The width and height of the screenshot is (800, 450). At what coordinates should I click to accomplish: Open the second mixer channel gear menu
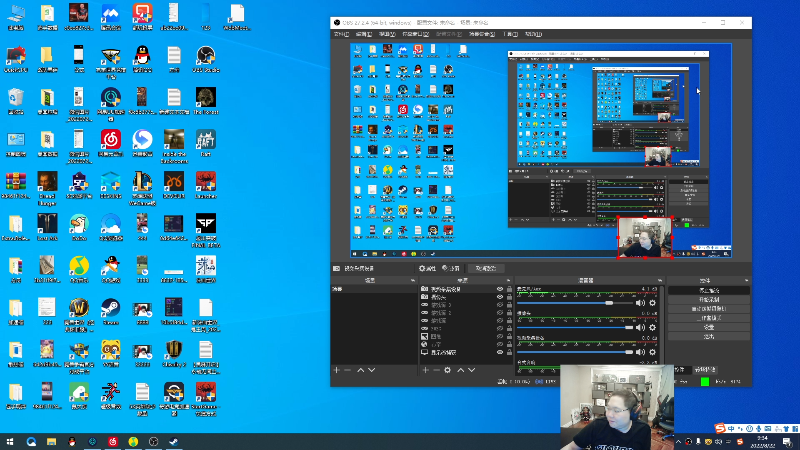click(x=653, y=328)
